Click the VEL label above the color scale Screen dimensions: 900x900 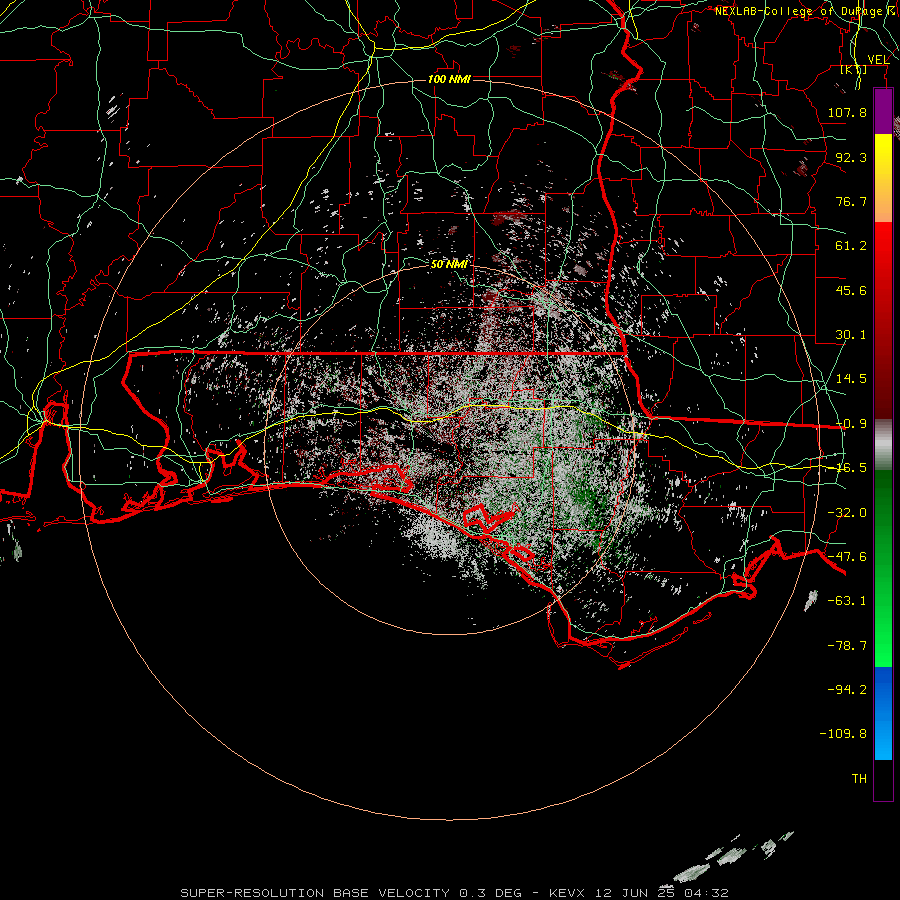878,60
